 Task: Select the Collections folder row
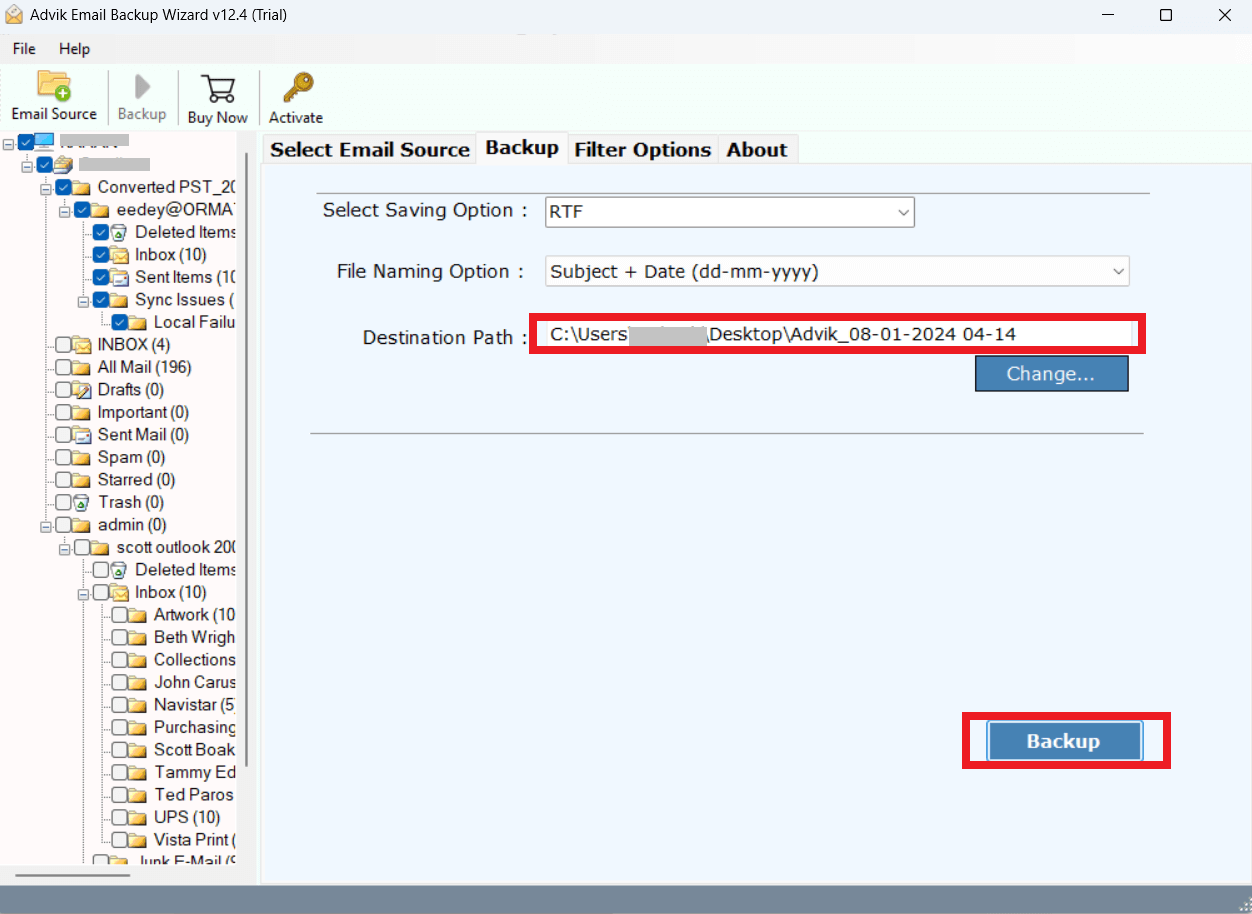[x=194, y=660]
